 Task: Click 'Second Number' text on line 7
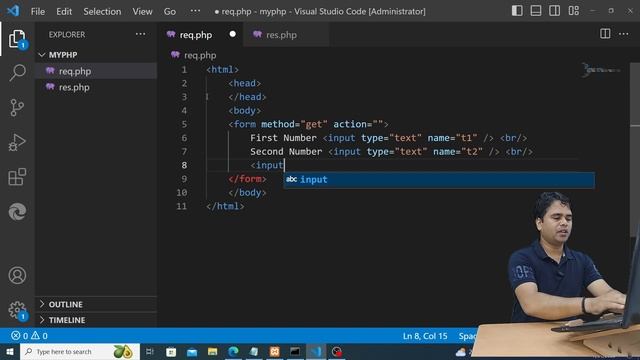(x=286, y=151)
